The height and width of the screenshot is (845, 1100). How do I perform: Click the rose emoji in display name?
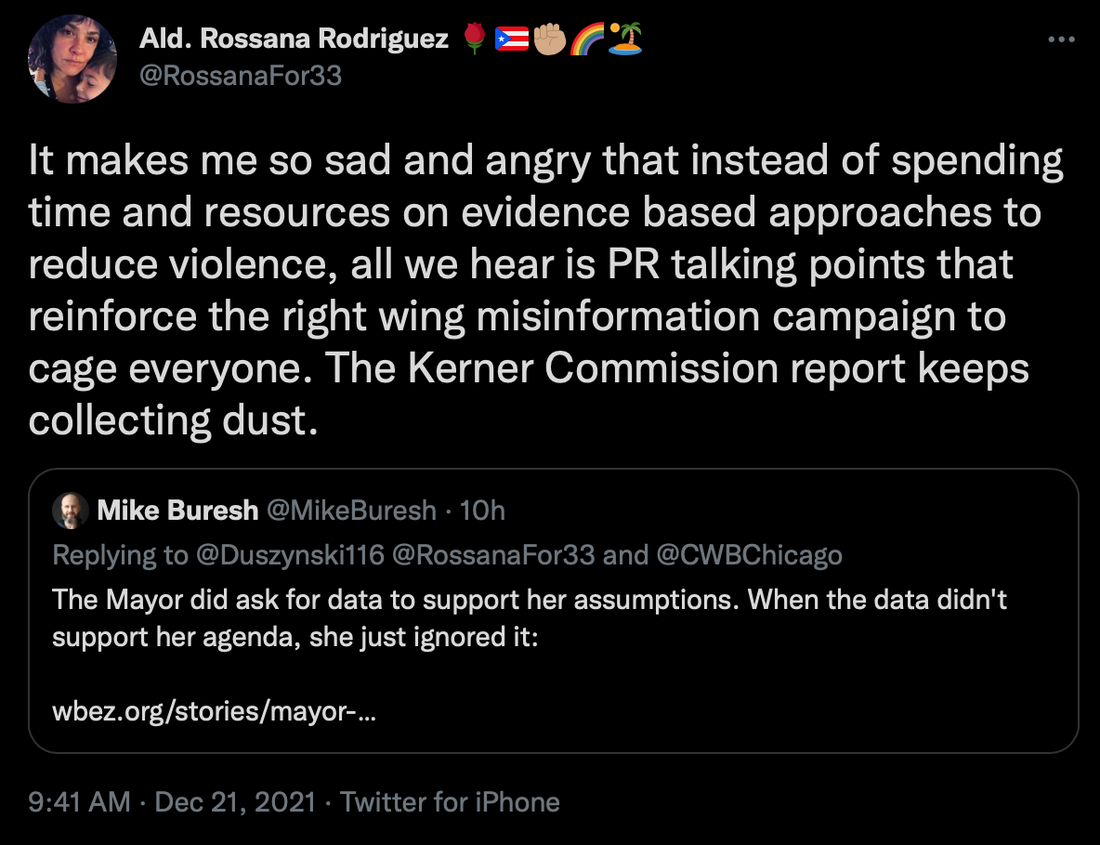(475, 39)
